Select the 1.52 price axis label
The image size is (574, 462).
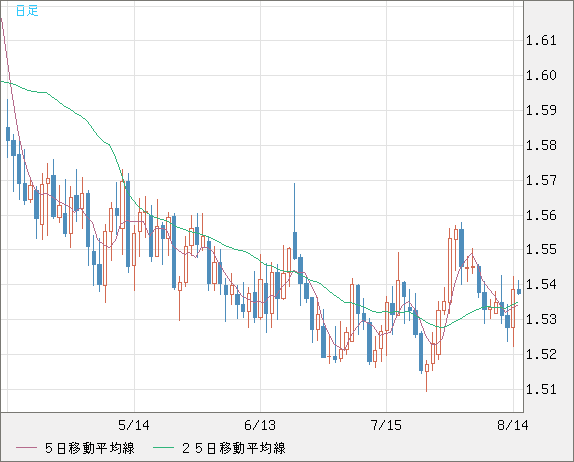[541, 354]
